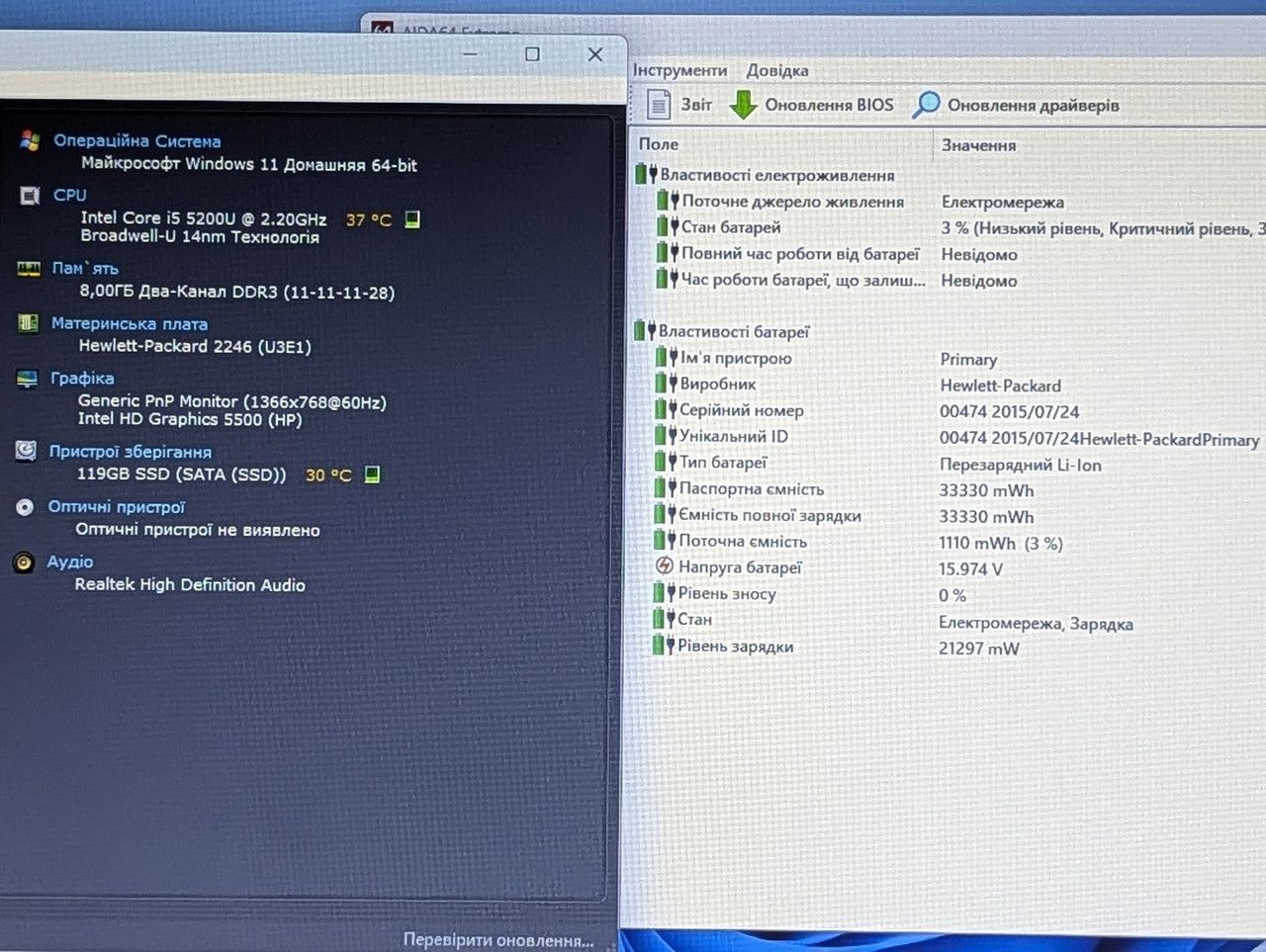This screenshot has height=952, width=1266.
Task: Click the drive icon beside Пристрої зберігання
Action: 26,452
